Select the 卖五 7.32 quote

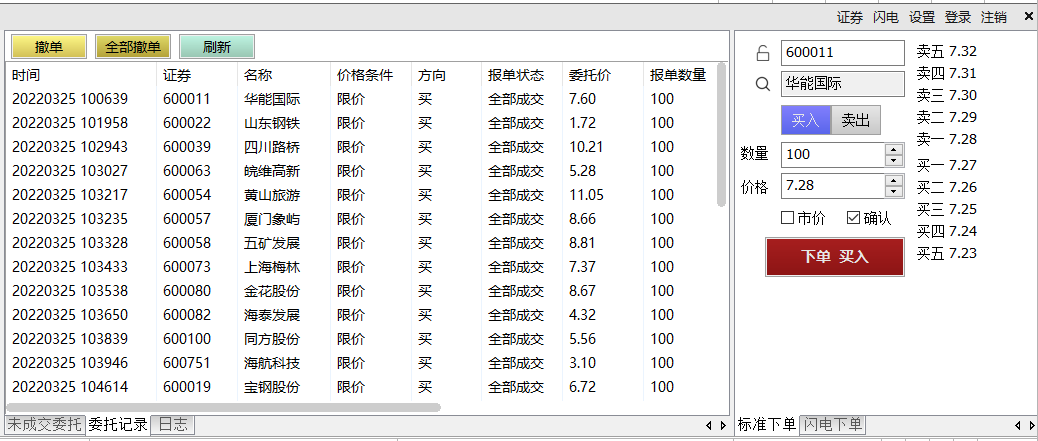(x=947, y=52)
